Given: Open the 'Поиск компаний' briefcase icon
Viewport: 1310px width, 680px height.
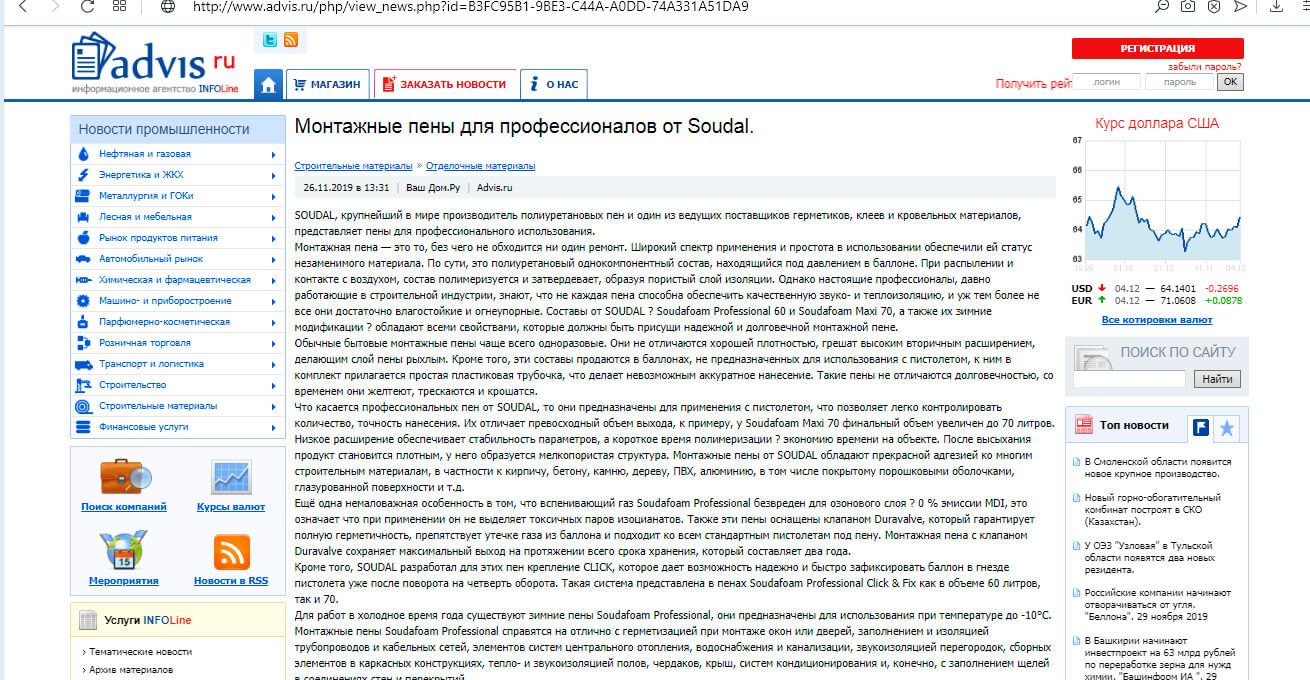Looking at the screenshot, I should 124,477.
